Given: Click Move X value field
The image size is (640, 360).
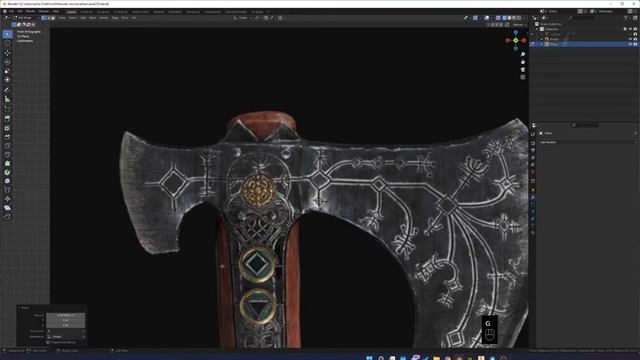Looking at the screenshot, I should [66, 316].
